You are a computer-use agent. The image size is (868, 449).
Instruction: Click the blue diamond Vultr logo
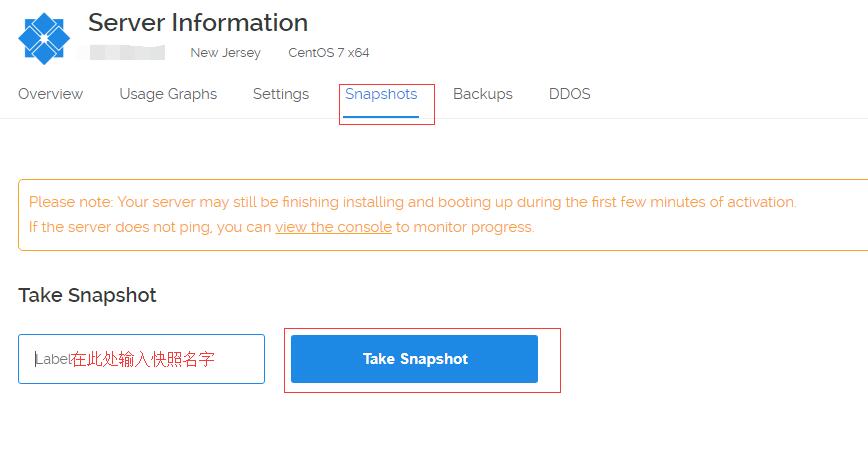[x=44, y=38]
